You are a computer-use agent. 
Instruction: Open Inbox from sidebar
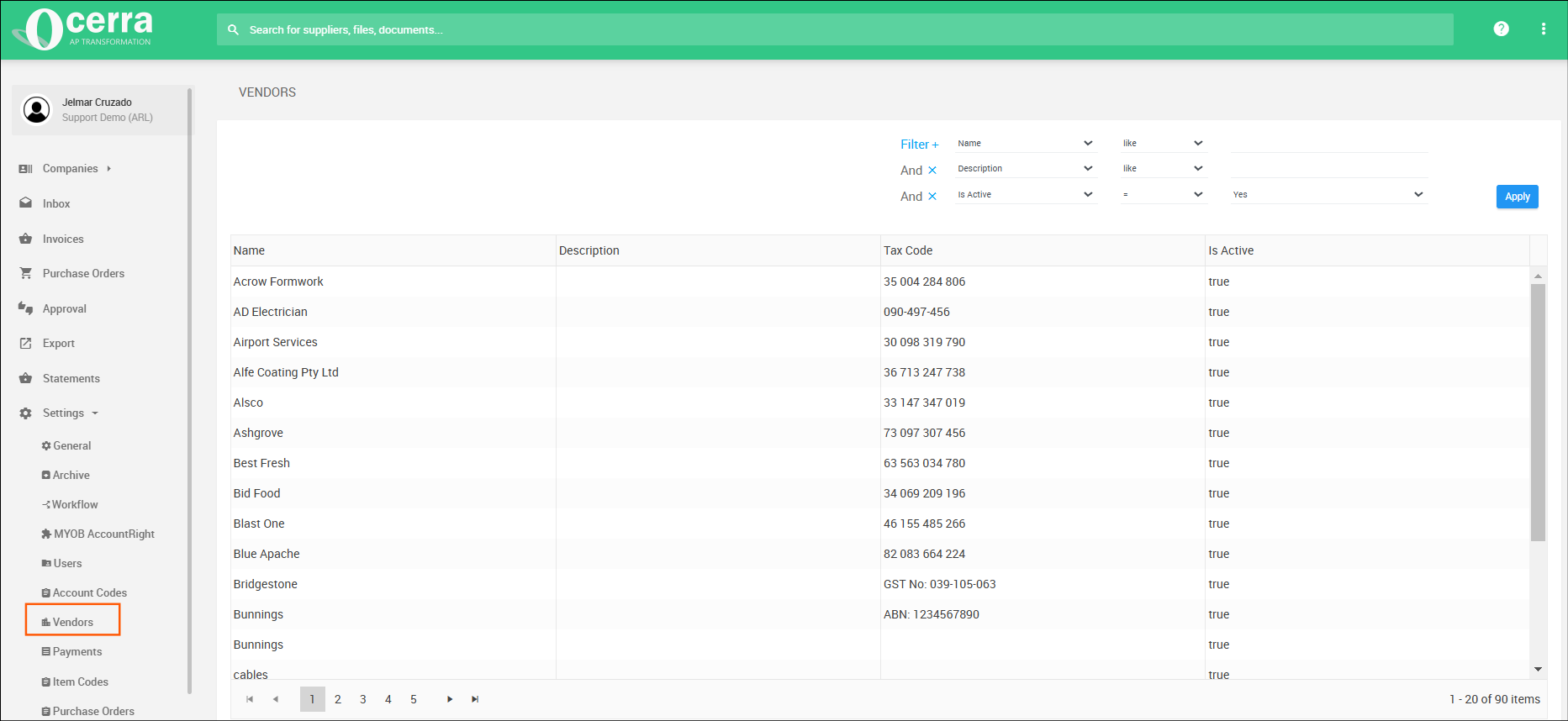tap(56, 203)
